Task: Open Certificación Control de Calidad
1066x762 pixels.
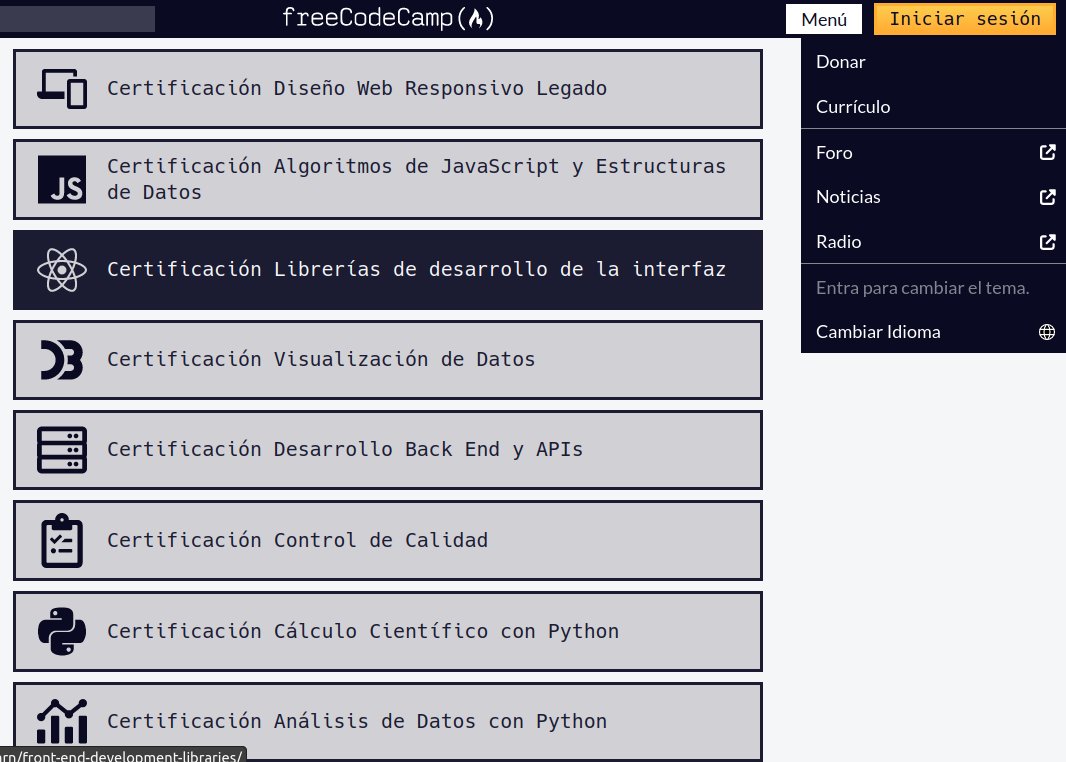Action: [388, 540]
